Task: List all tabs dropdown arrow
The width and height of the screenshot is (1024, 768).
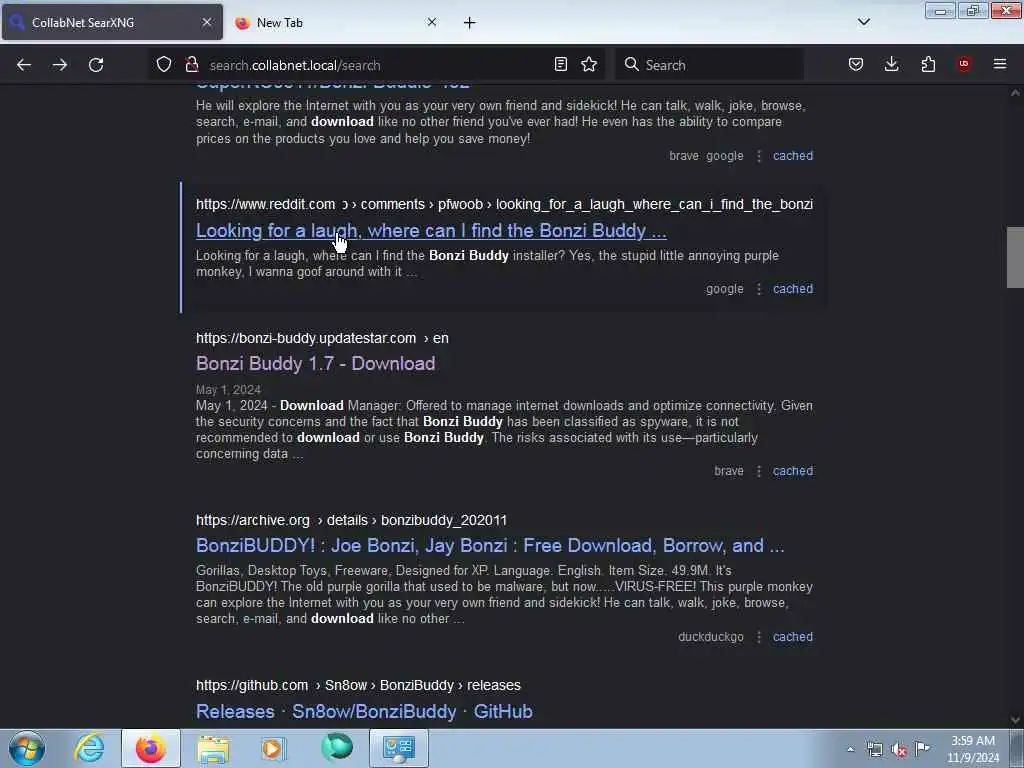Action: point(863,22)
